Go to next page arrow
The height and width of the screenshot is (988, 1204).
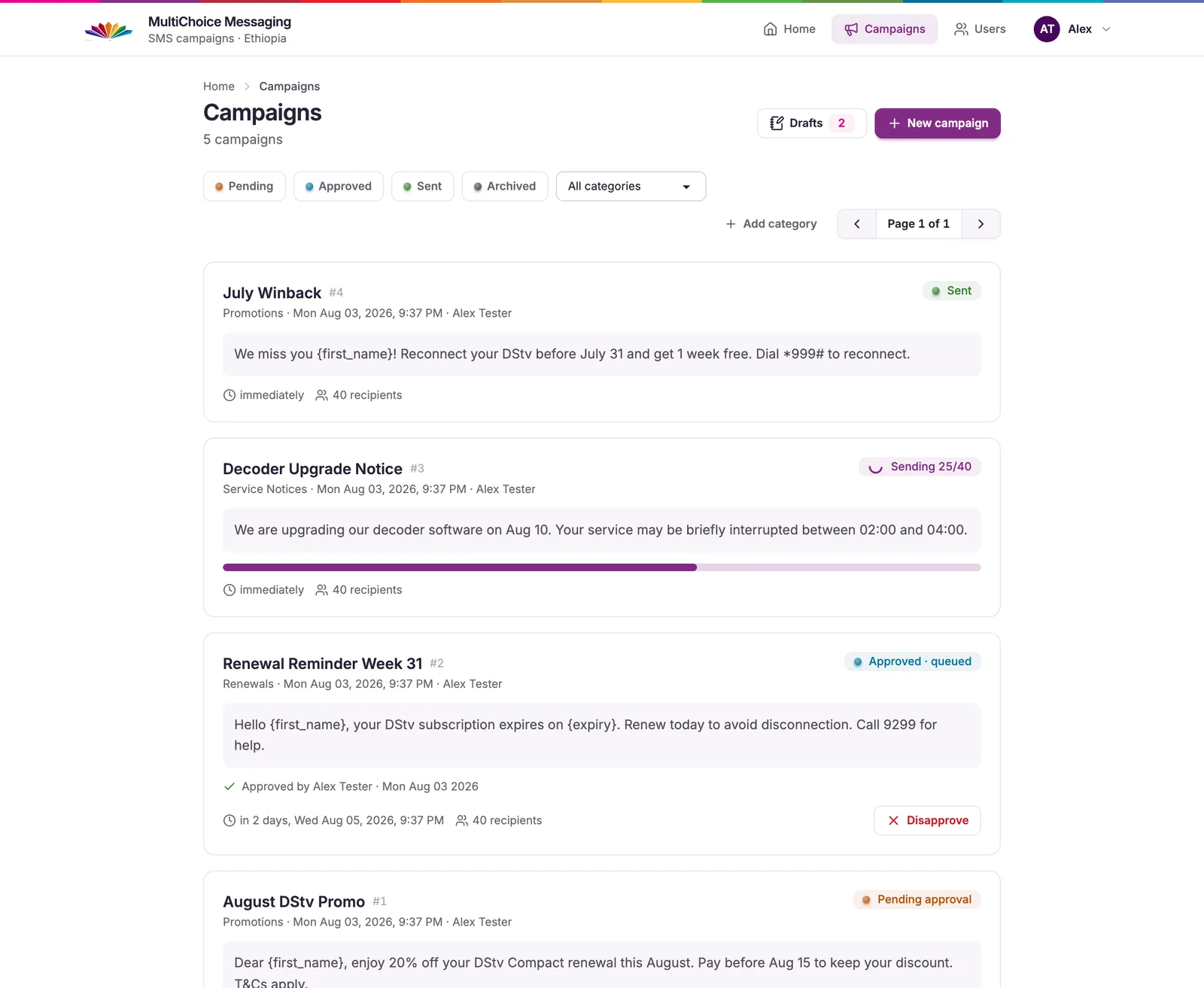pyautogui.click(x=981, y=224)
